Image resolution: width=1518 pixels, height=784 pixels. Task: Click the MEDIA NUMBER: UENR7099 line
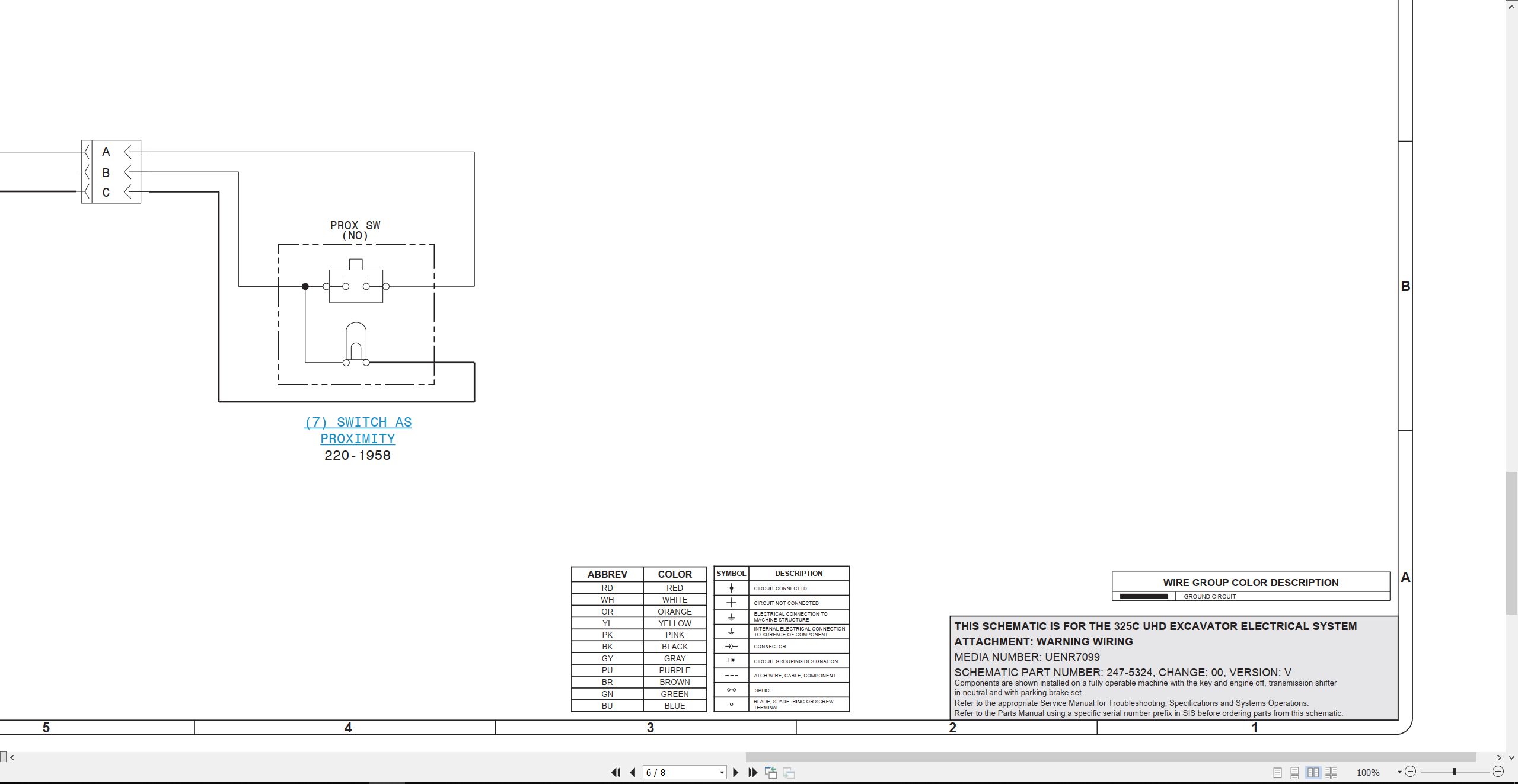[x=1027, y=657]
